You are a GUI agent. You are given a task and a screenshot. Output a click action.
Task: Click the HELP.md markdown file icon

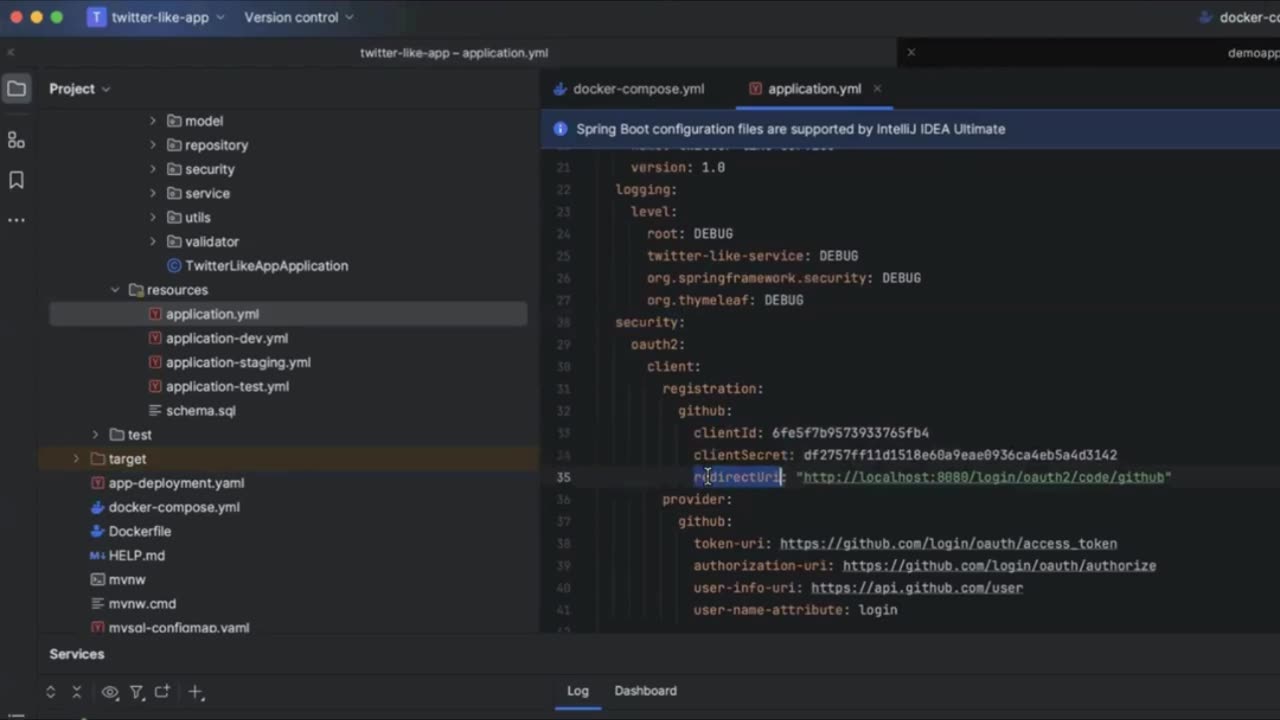[x=98, y=555]
